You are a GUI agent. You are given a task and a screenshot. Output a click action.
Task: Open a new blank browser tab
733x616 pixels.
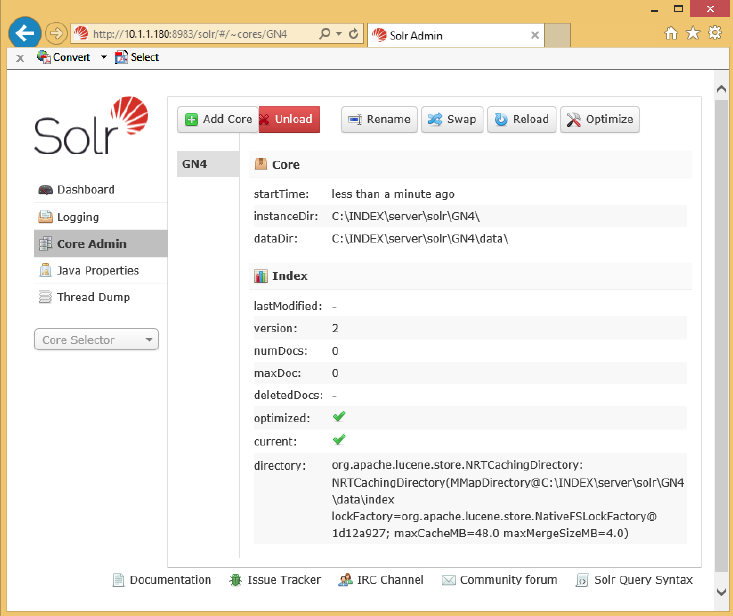pos(558,35)
